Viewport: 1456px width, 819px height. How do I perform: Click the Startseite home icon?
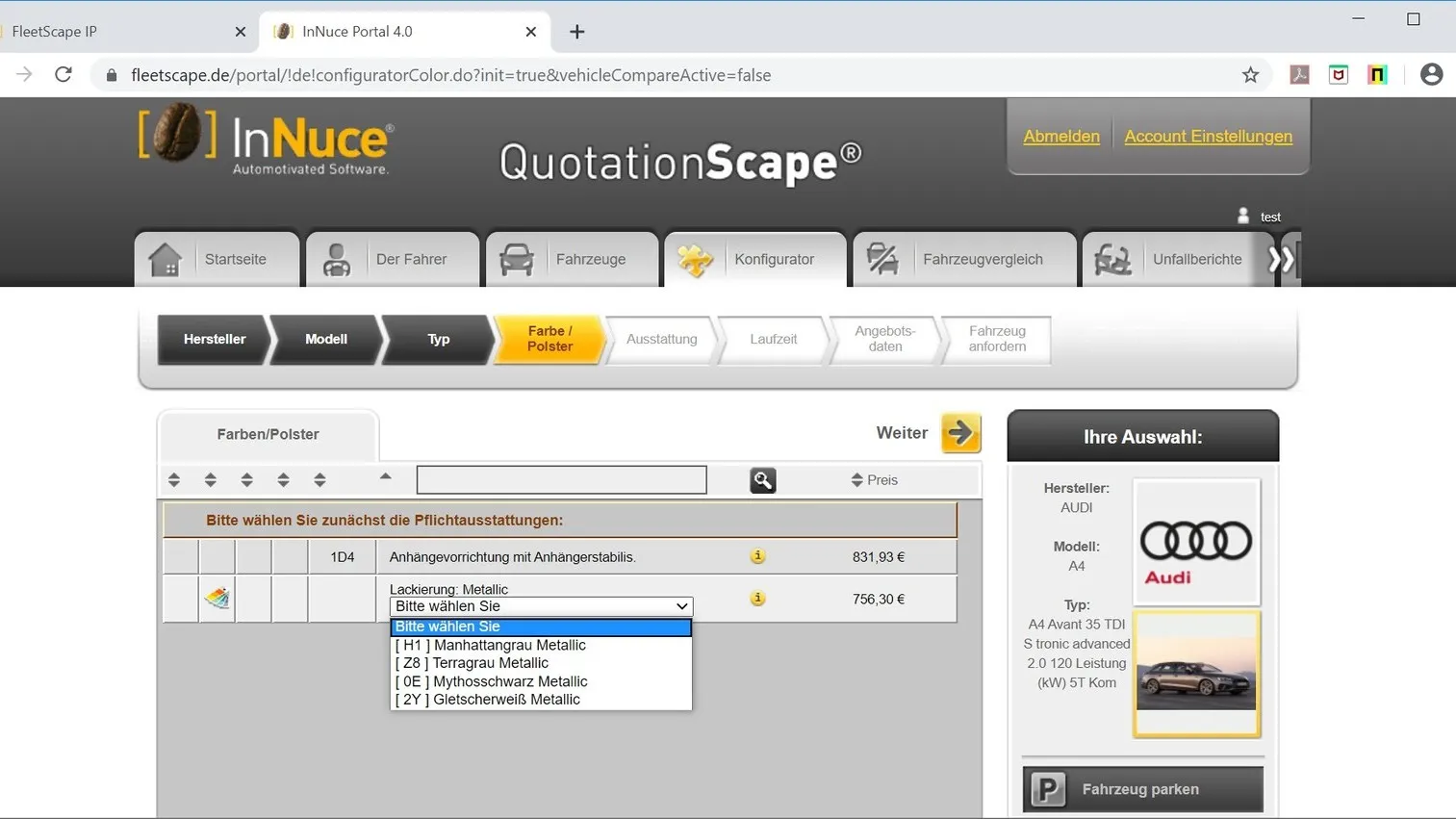(x=166, y=259)
